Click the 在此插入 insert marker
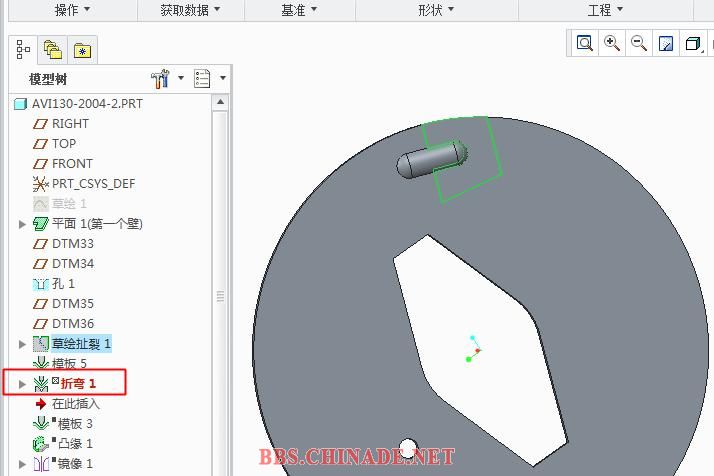This screenshot has width=714, height=476. point(76,404)
